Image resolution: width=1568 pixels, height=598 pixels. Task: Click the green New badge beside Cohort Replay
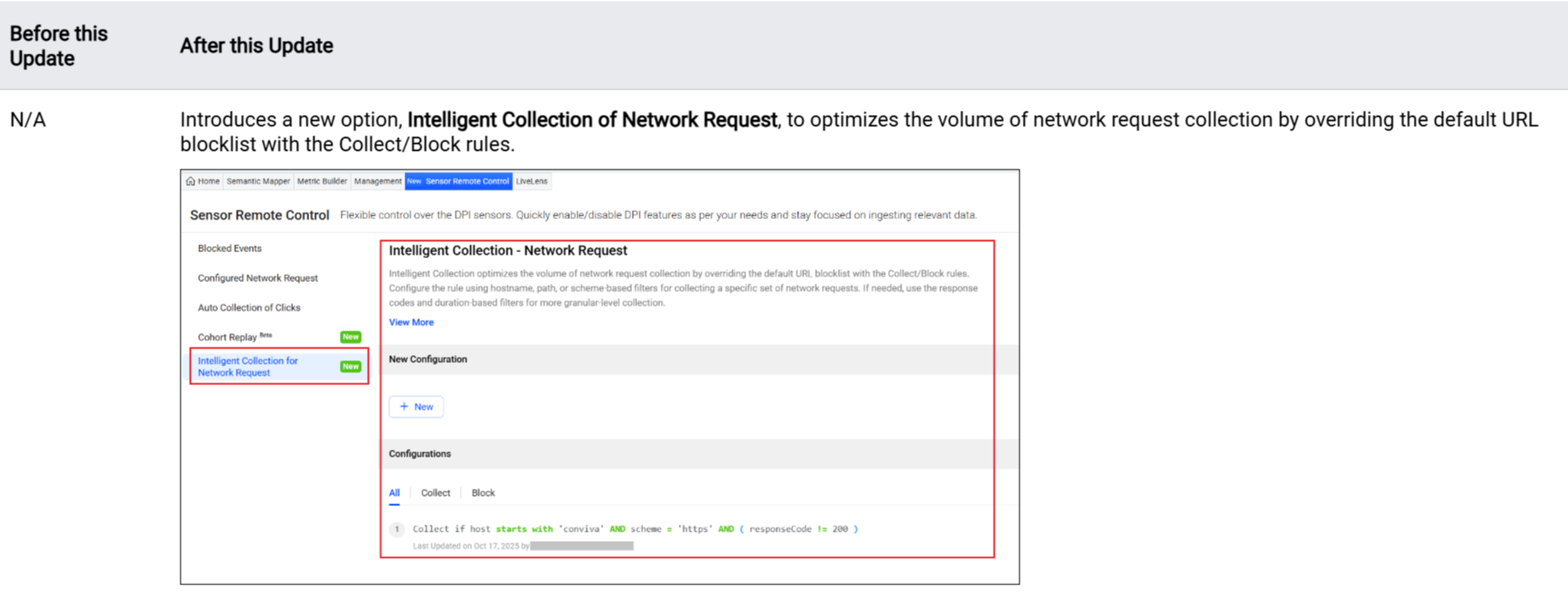[x=350, y=337]
